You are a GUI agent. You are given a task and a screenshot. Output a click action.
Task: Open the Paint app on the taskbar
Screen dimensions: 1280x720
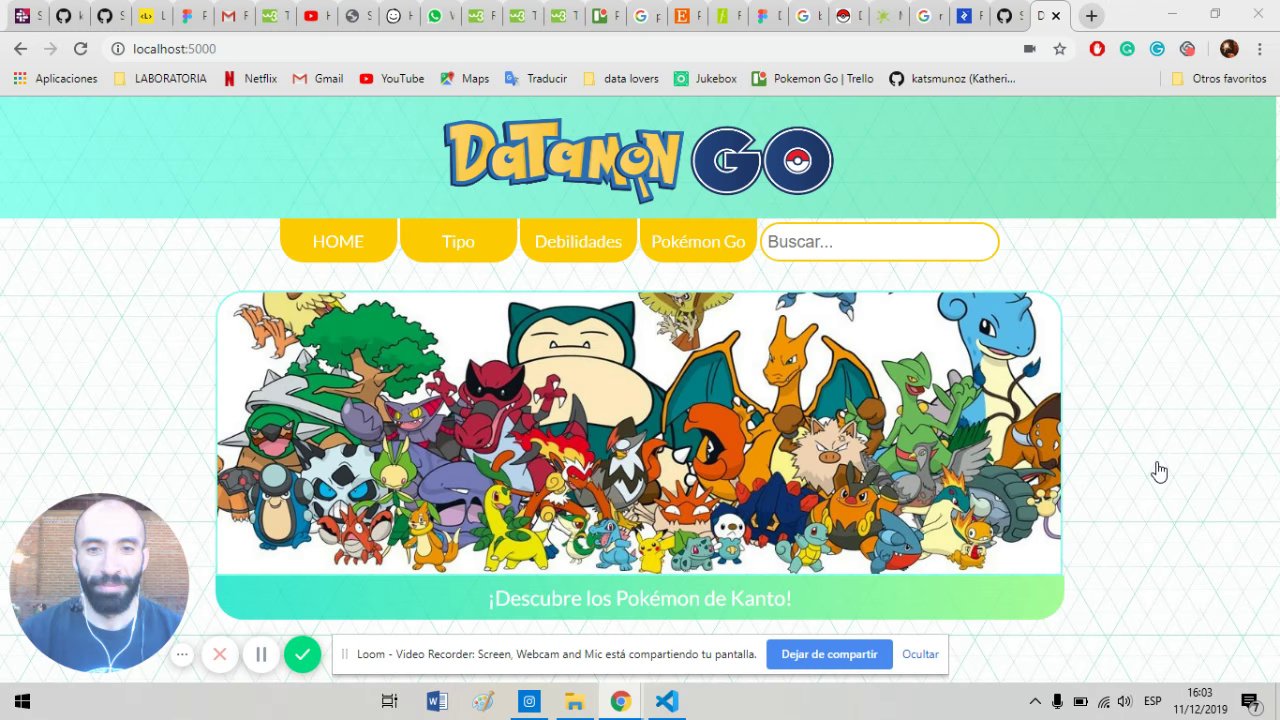point(483,701)
